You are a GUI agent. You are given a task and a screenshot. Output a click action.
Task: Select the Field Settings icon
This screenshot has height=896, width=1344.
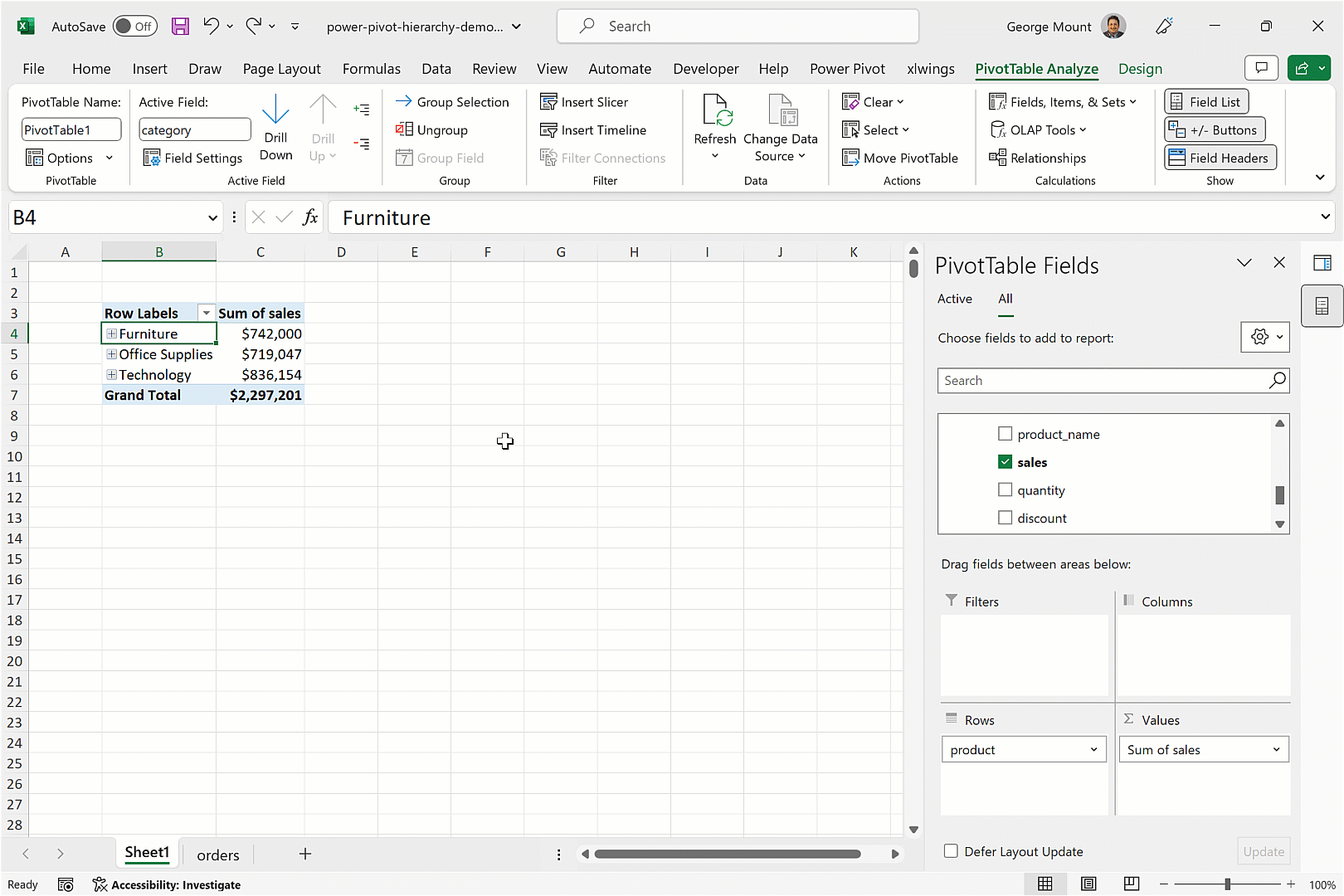point(153,158)
